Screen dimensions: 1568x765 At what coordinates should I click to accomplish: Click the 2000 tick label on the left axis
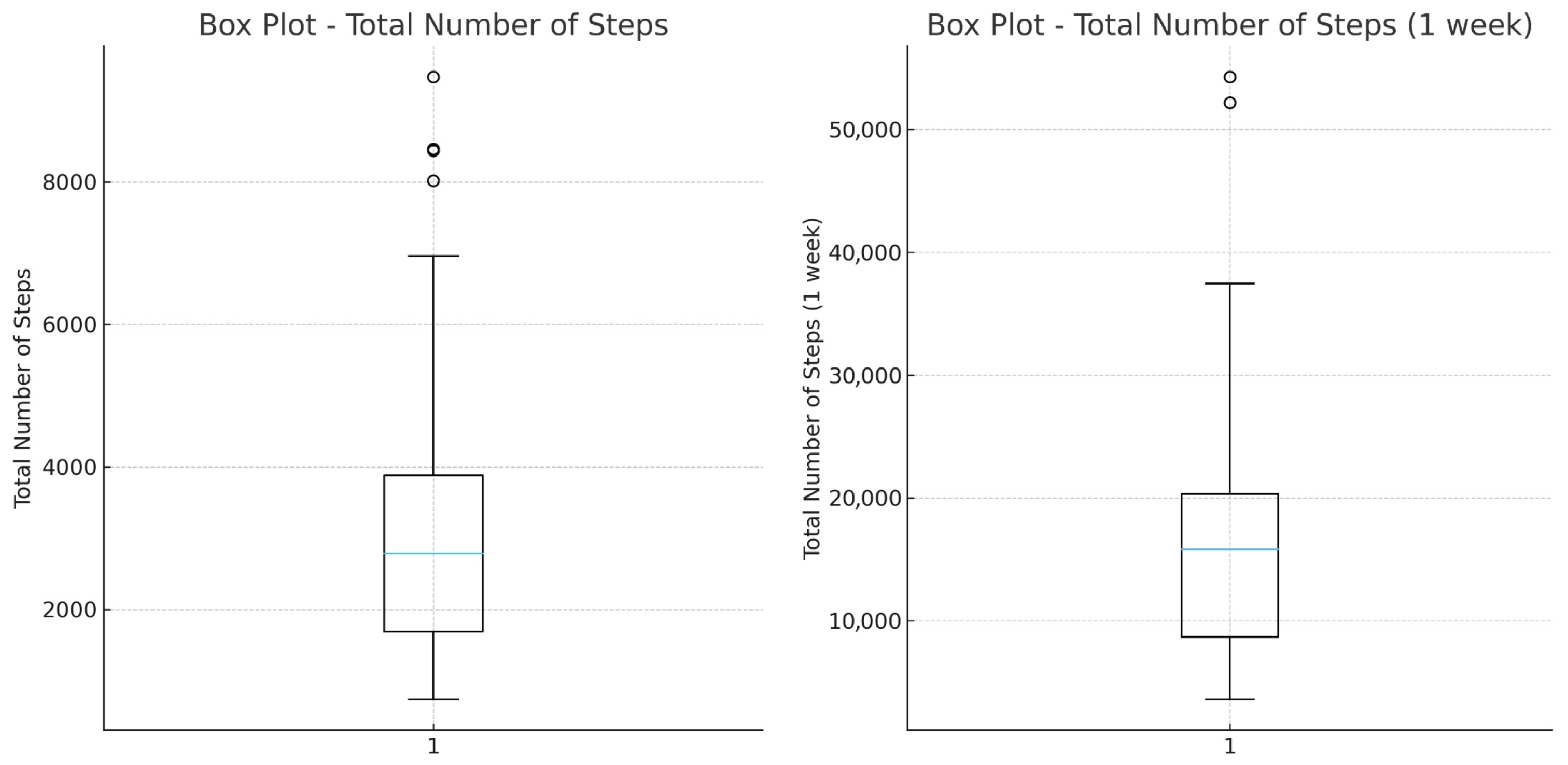coord(69,610)
